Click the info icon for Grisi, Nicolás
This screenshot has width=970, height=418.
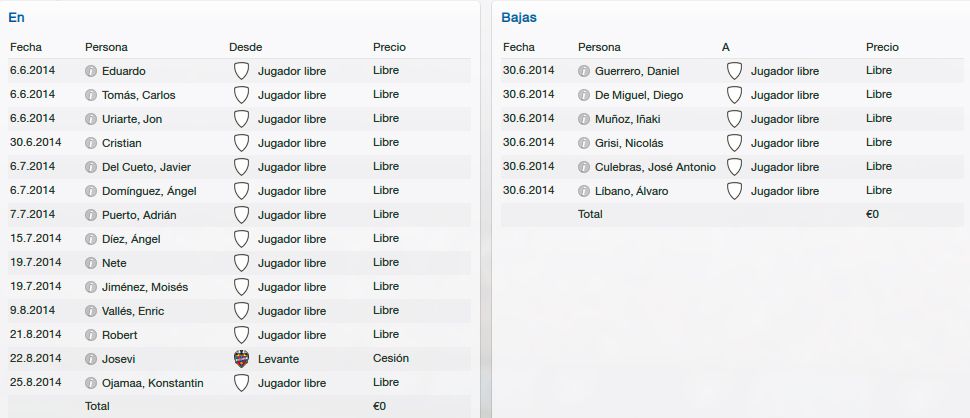(x=584, y=143)
